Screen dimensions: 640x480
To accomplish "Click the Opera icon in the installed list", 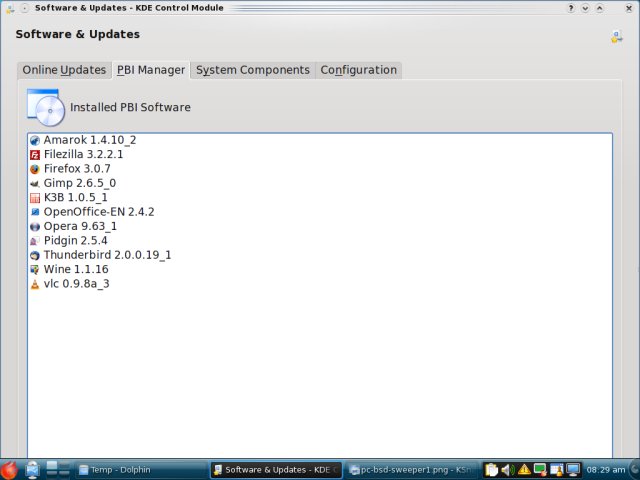I will click(x=35, y=227).
